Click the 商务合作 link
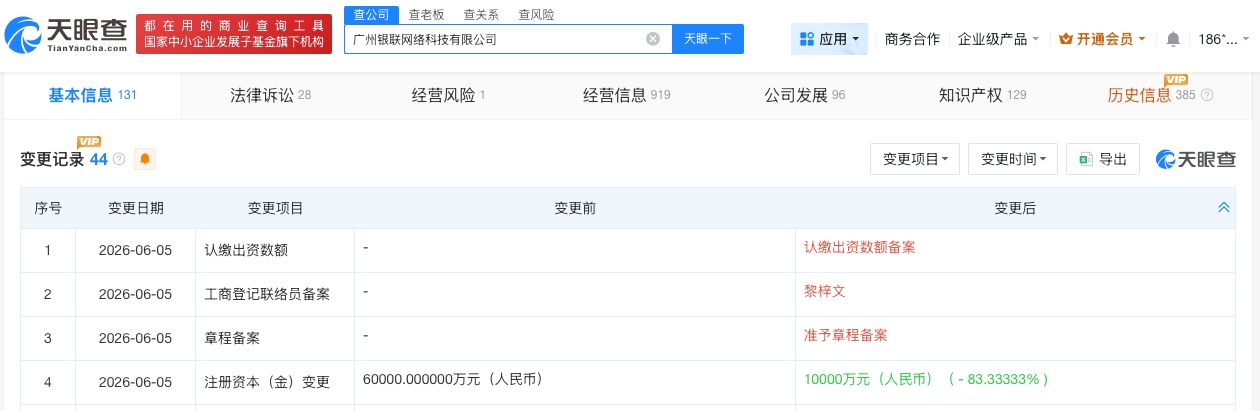Screen dimensions: 1260x411 click(x=912, y=39)
